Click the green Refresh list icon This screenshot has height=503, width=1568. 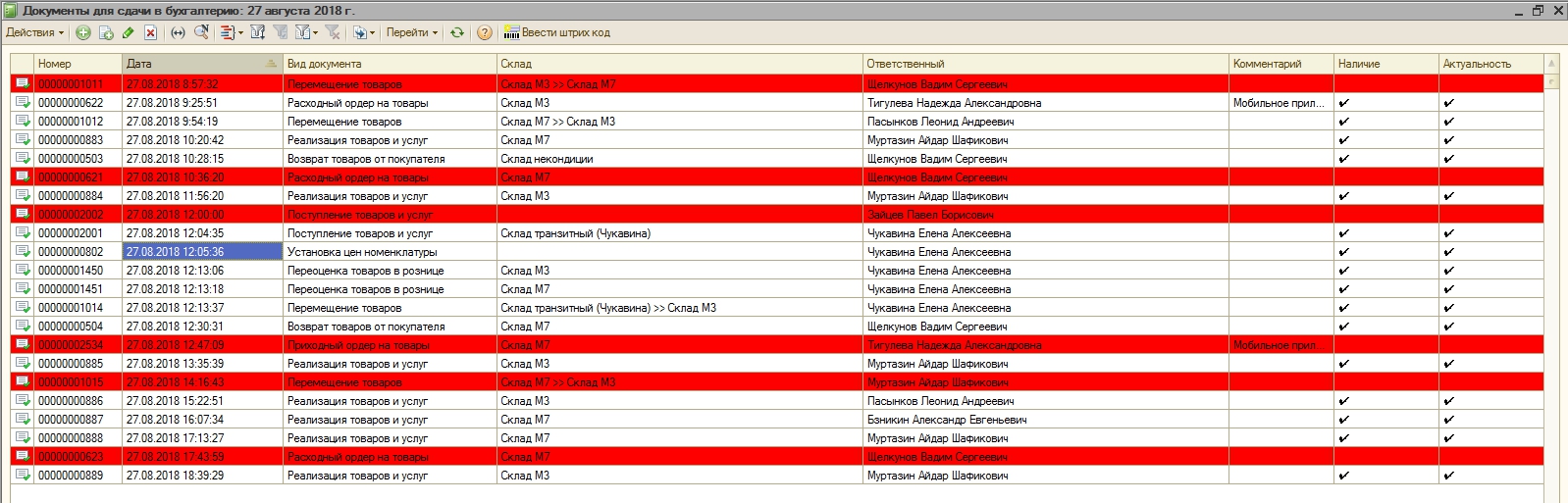click(457, 32)
